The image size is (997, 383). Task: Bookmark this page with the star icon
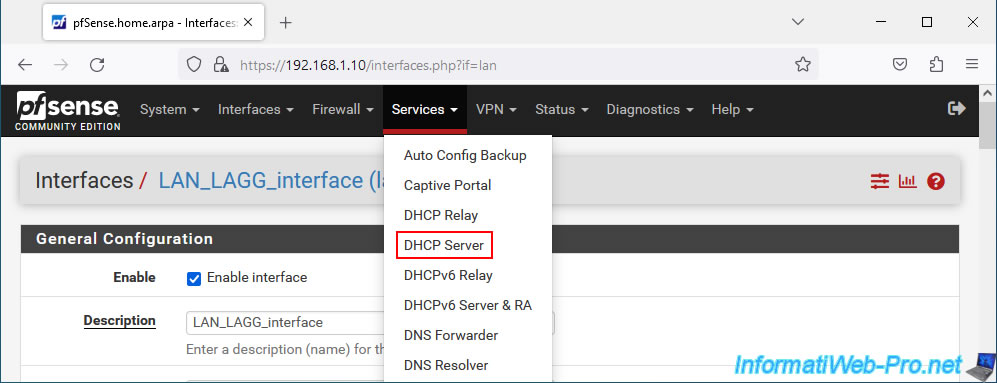pos(802,64)
